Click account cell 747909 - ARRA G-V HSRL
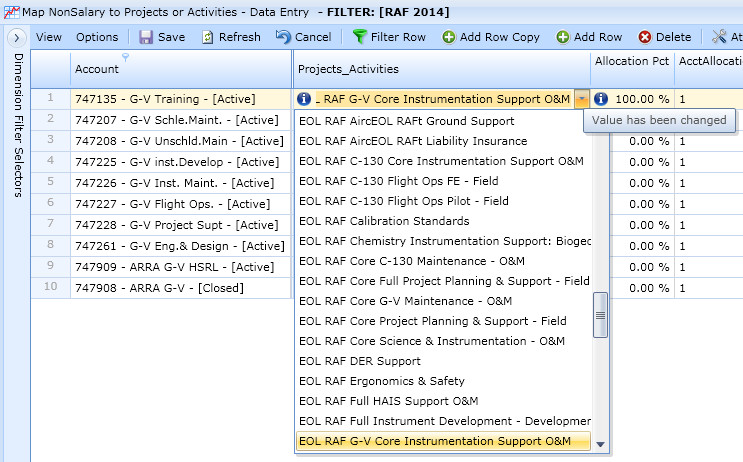Screen dimensions: 743x462 tap(181, 267)
